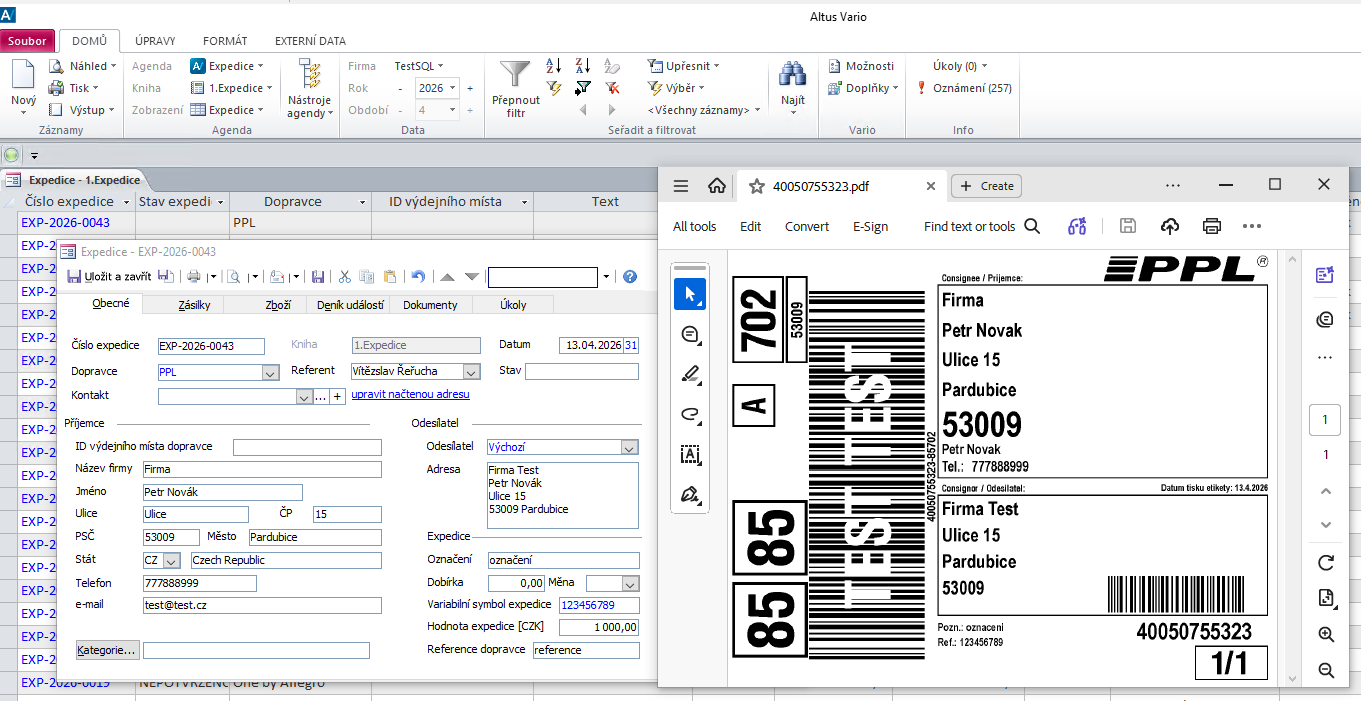Viewport: 1361px width, 701px height.
Task: Switch to the Zásilky tab
Action: 193,305
